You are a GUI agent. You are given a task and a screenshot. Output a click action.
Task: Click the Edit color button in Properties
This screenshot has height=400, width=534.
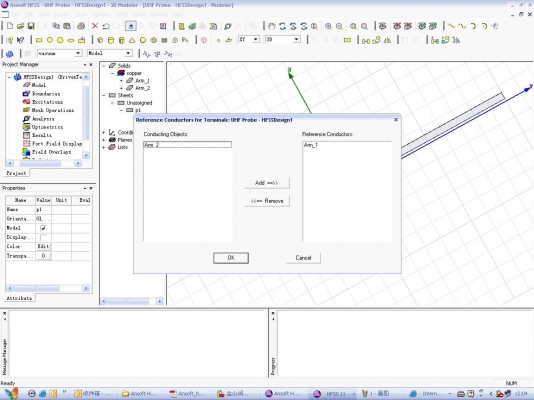[43, 246]
